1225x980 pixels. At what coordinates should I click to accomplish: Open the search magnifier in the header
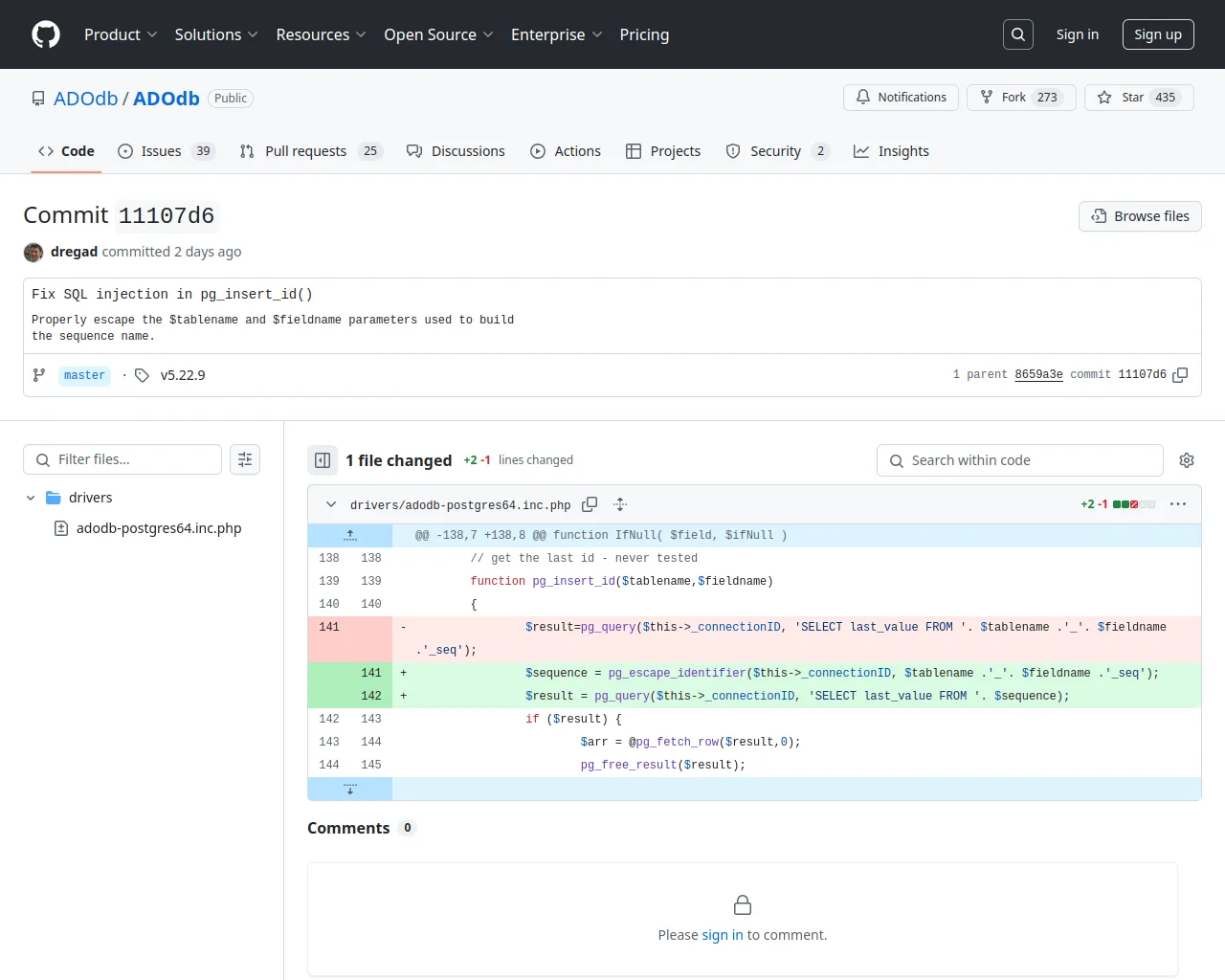1018,34
